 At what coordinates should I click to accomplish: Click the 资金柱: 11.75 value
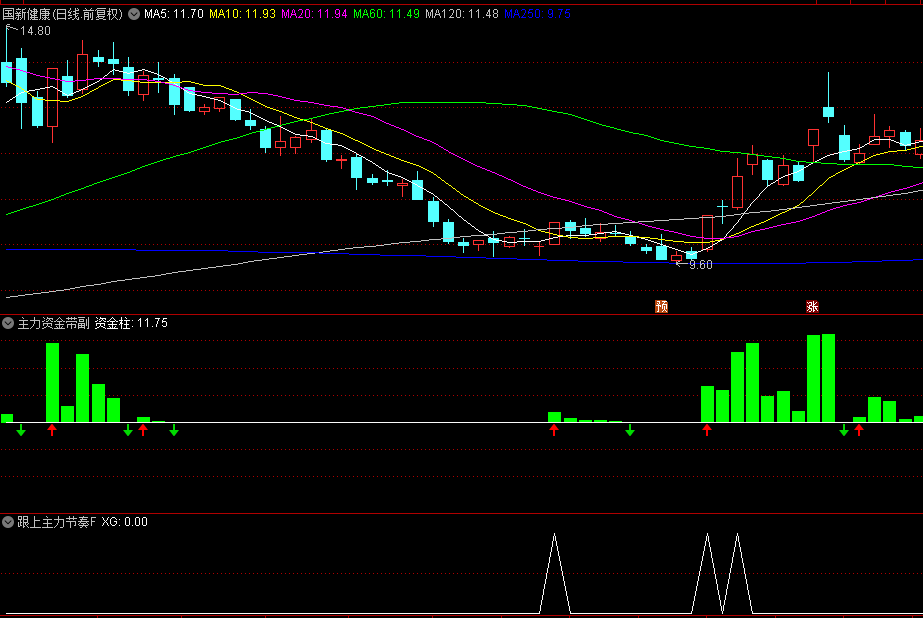tap(131, 323)
